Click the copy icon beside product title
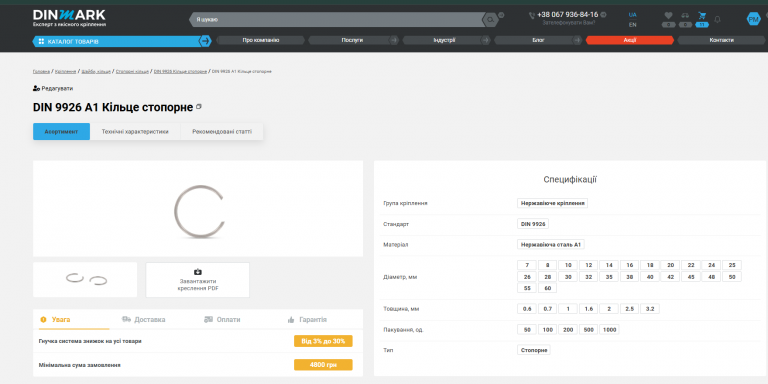 point(199,106)
